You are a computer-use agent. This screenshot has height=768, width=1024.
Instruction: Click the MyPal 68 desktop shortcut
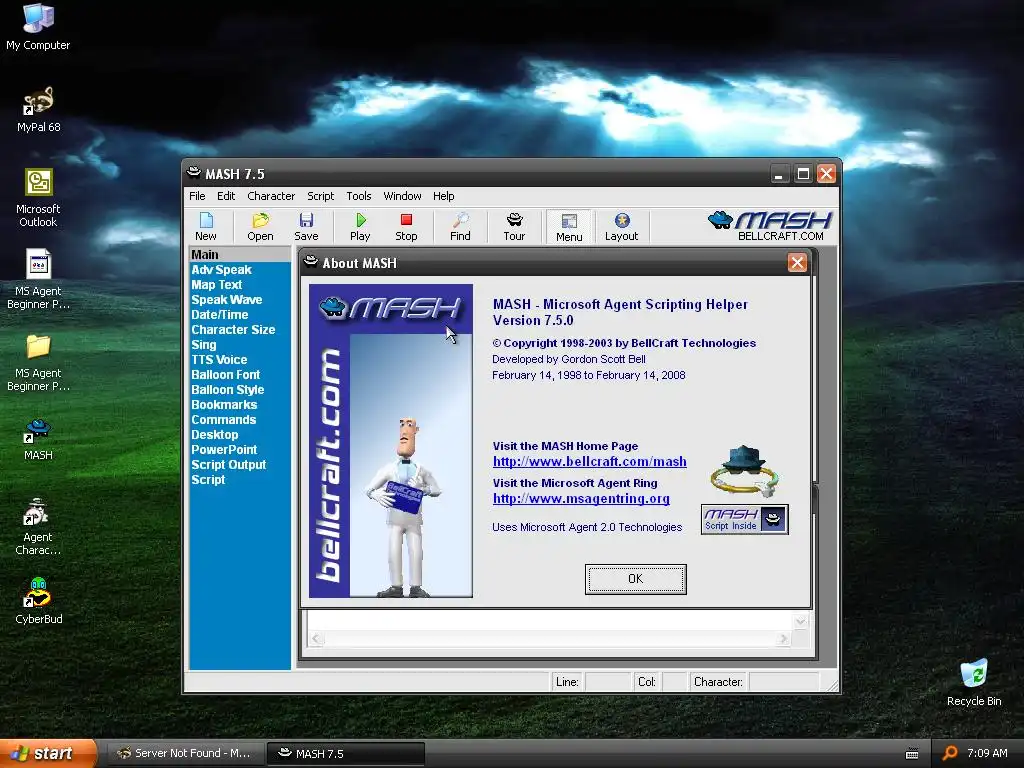38,109
